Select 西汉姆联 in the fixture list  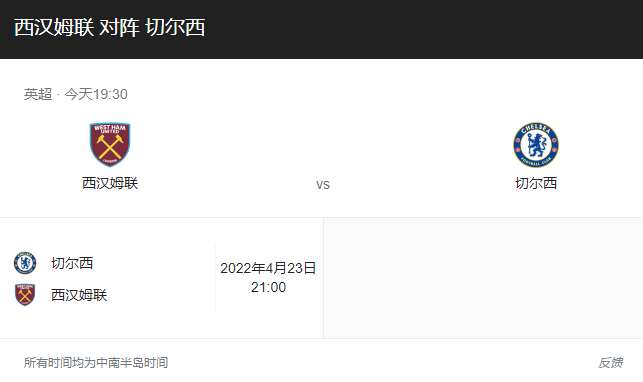click(x=79, y=295)
